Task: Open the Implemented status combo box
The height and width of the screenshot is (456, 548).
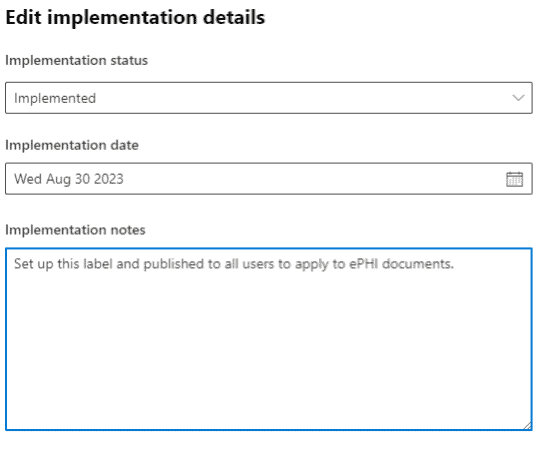Action: point(269,98)
